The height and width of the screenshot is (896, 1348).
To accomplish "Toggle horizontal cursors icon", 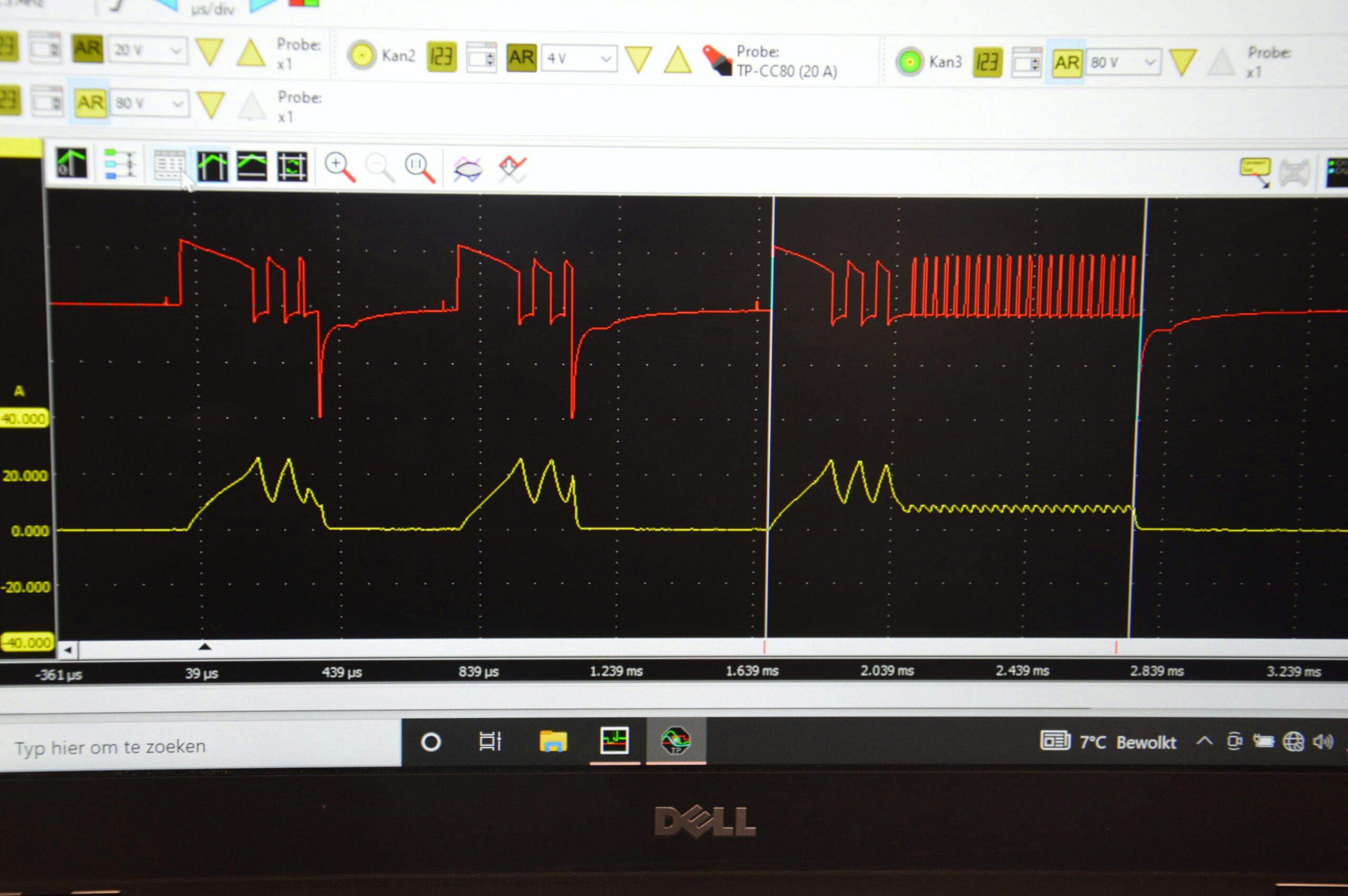I will [251, 166].
